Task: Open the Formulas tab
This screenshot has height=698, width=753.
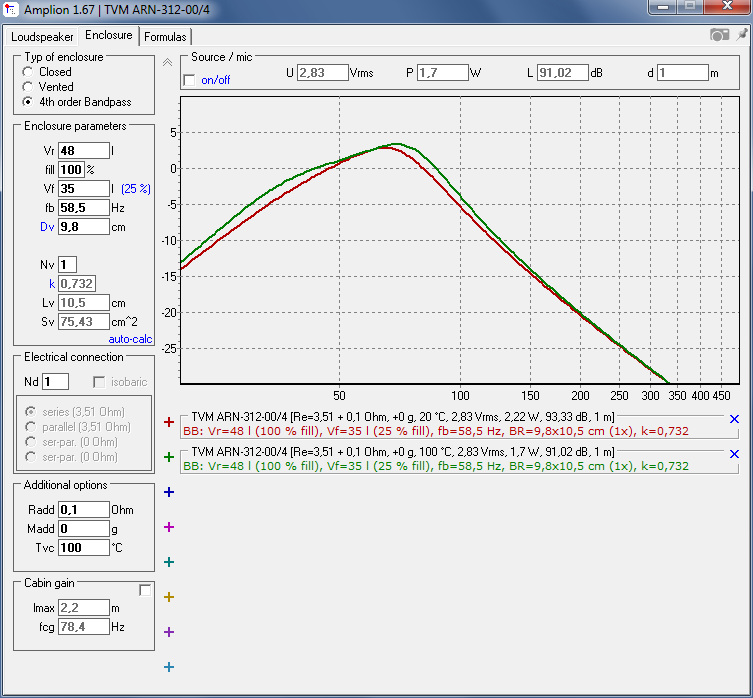Action: click(x=165, y=37)
